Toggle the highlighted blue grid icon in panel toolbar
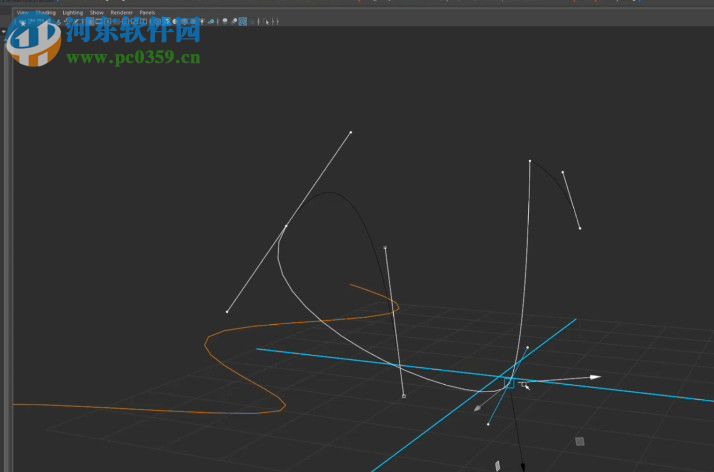This screenshot has height=472, width=714. 243,21
